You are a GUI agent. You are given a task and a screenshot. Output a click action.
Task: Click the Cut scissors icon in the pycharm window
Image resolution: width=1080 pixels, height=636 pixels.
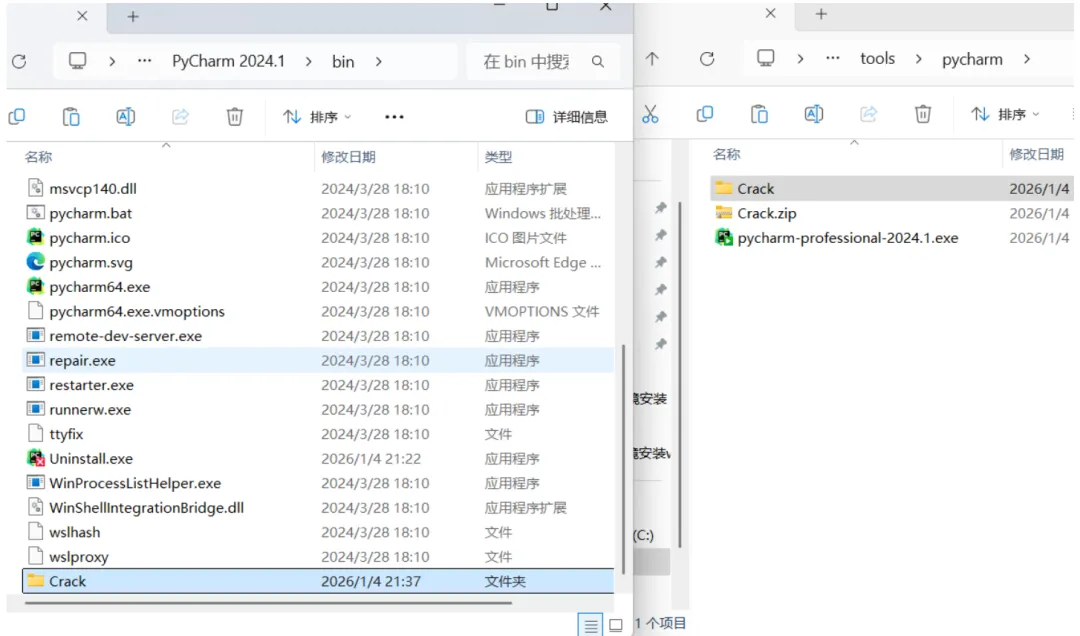(x=650, y=114)
